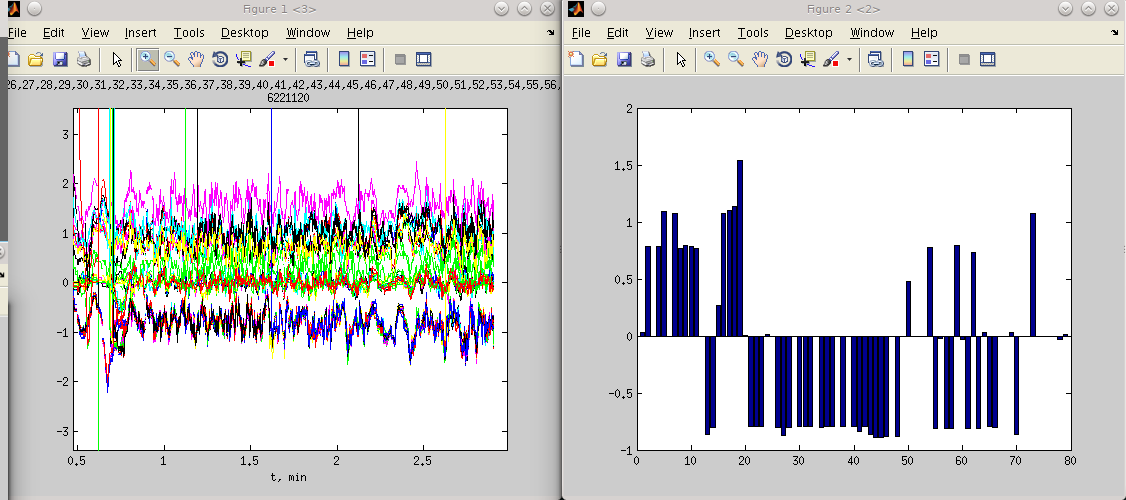Click the tallest bar in bar chart
Viewport: 1126px width, 500px height.
click(740, 248)
